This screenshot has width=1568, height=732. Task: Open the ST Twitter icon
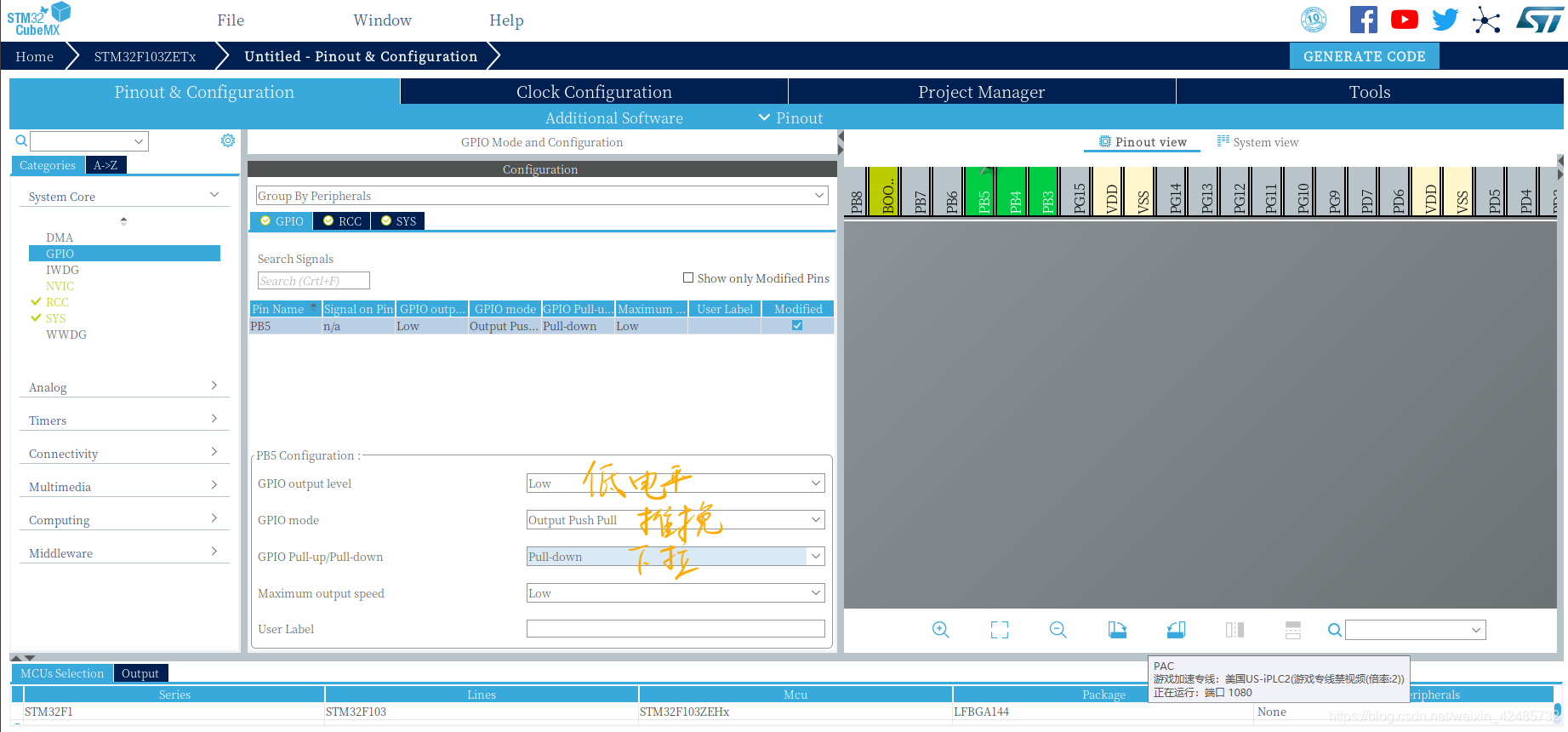pos(1445,20)
